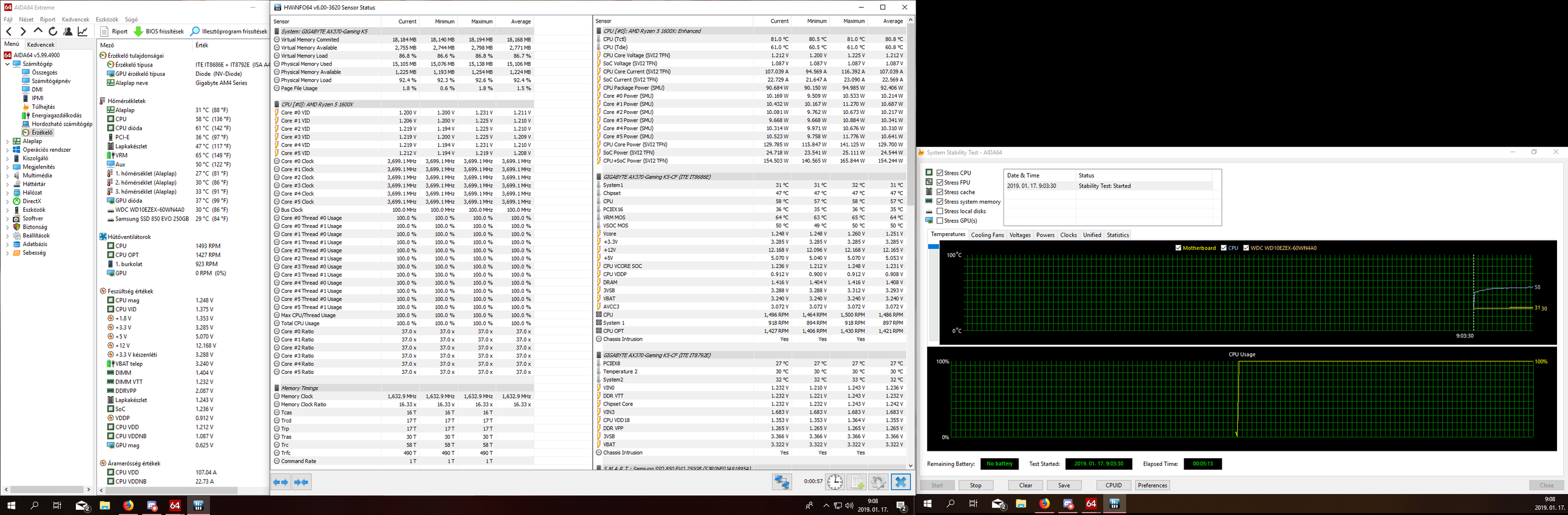Screen dimensions: 1568x515
Task: Toggle WDC WD10EZEX graph legend checkbox
Action: [x=1246, y=248]
